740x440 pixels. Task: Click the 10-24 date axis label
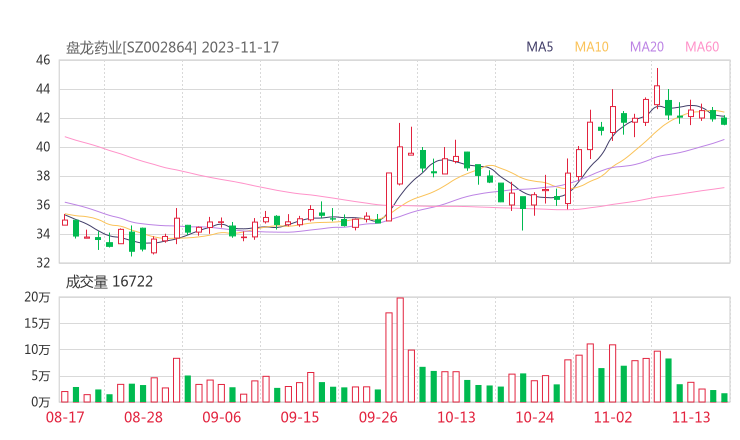click(535, 417)
